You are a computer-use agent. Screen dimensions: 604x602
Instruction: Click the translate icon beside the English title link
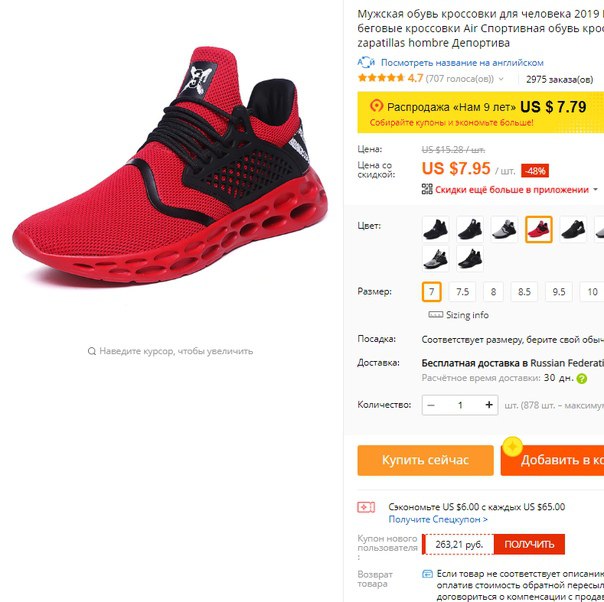click(x=366, y=62)
